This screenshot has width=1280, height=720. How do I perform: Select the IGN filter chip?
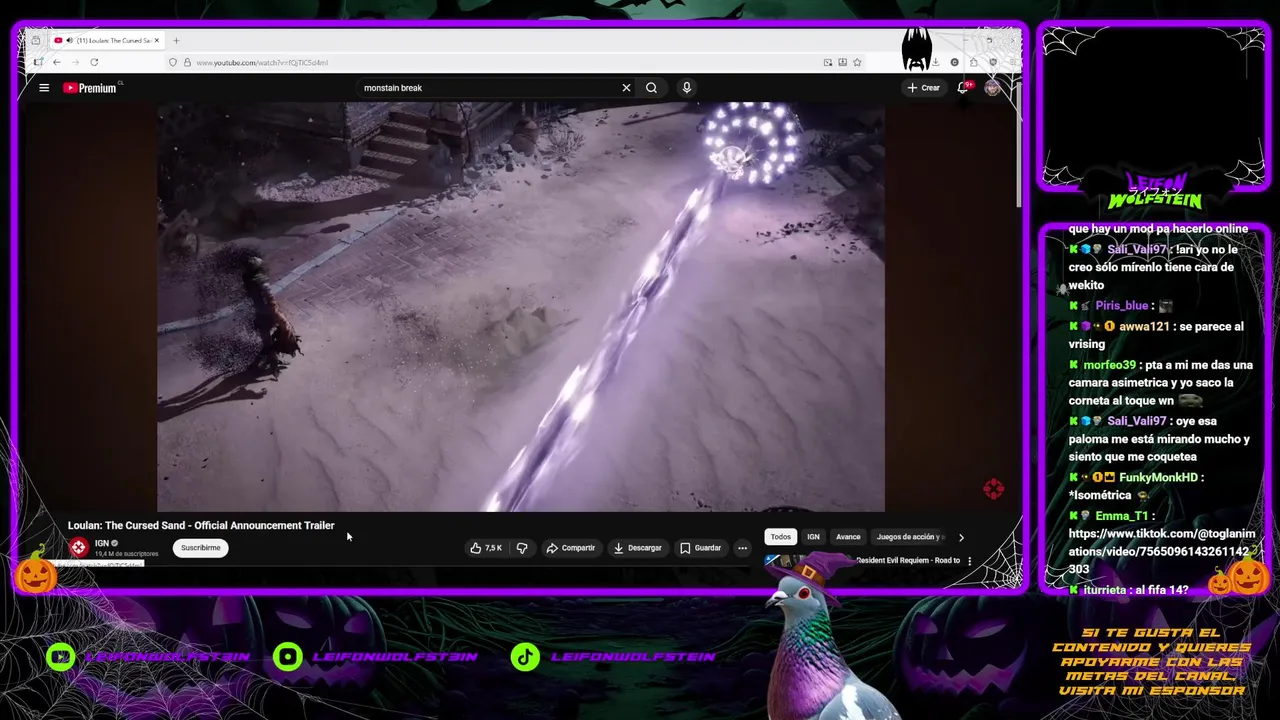tap(813, 537)
